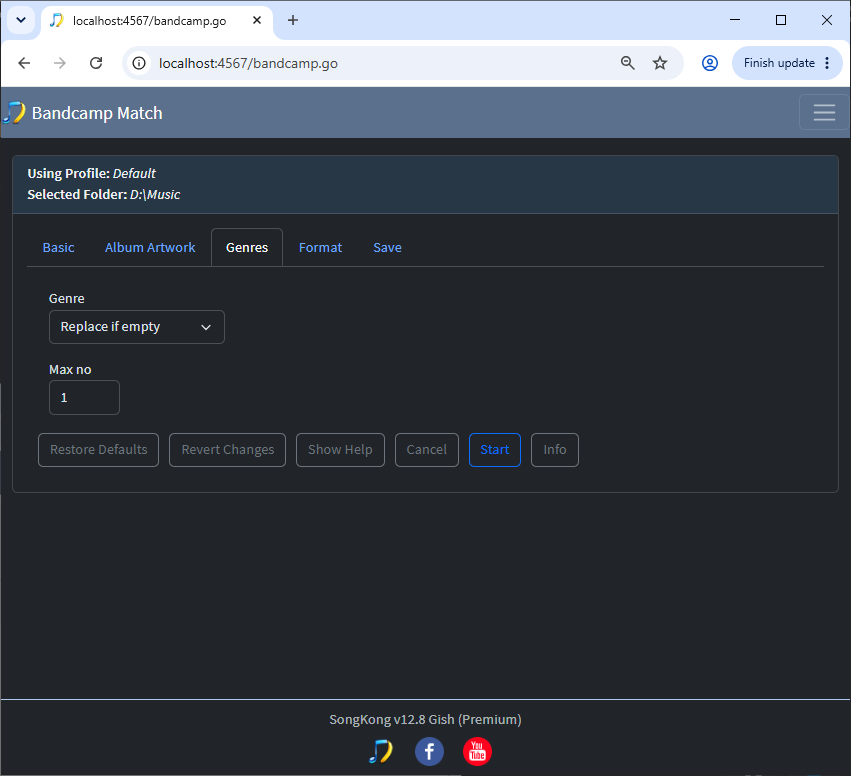Minimize the browser window
851x776 pixels.
point(735,20)
